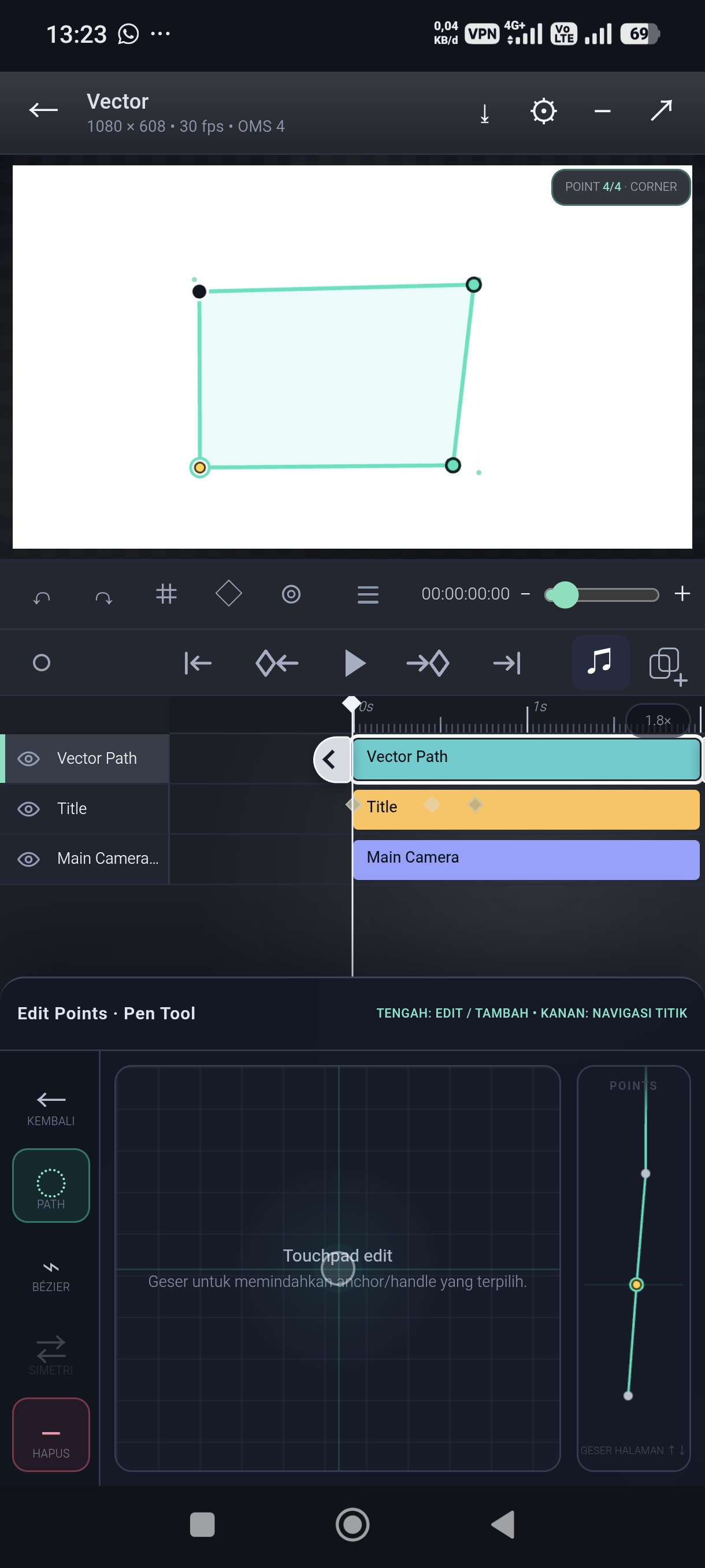Select the bottom point in POINTS navigator
Image resolution: width=705 pixels, height=1568 pixels.
(x=628, y=1395)
